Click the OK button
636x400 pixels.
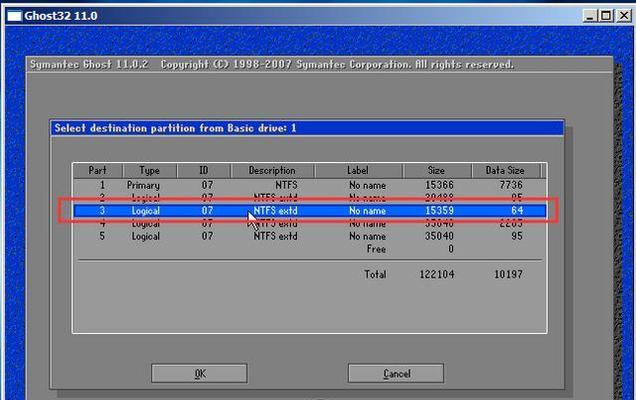pyautogui.click(x=199, y=373)
